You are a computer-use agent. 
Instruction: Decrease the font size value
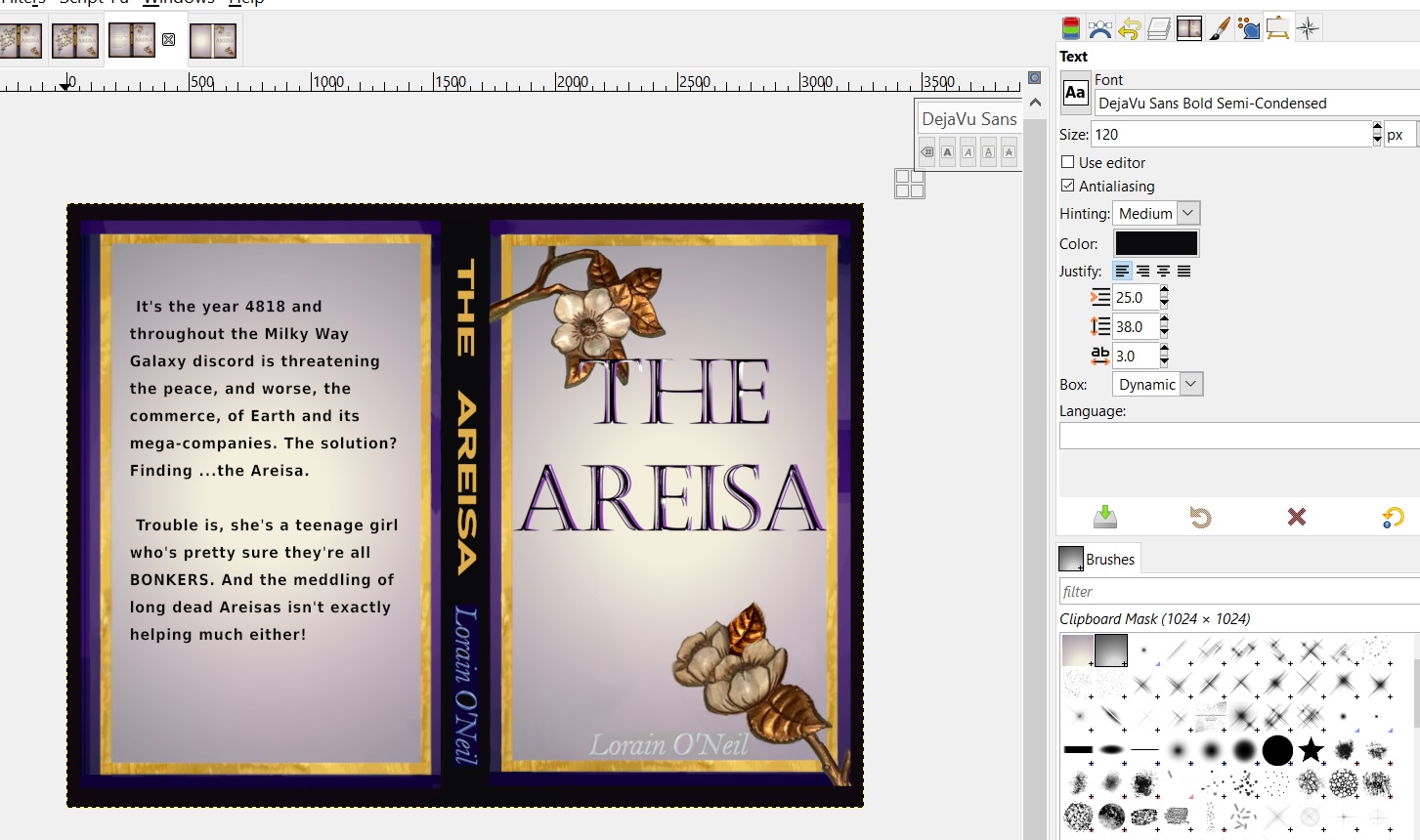pos(1377,141)
